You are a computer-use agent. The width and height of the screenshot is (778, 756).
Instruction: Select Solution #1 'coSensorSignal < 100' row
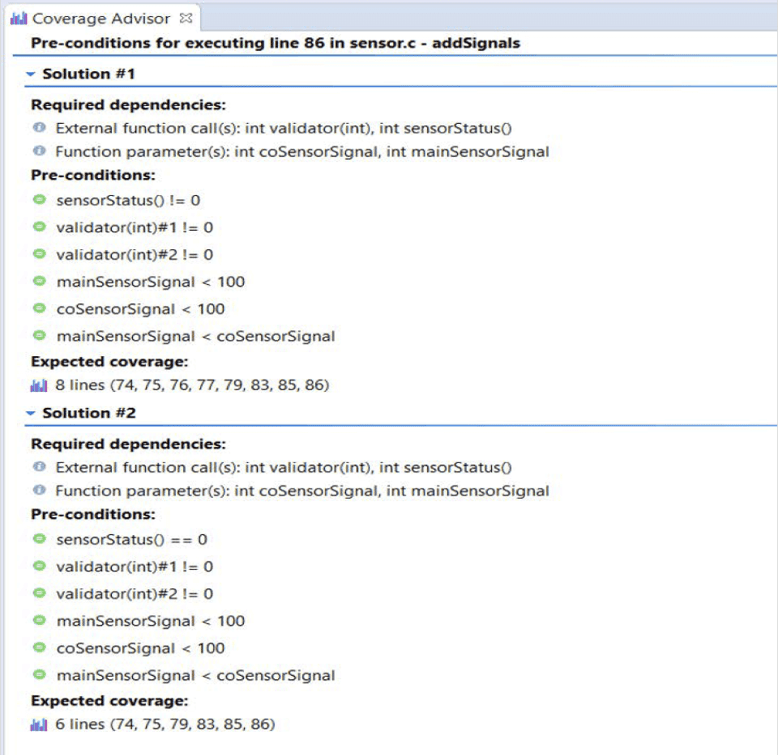[140, 309]
